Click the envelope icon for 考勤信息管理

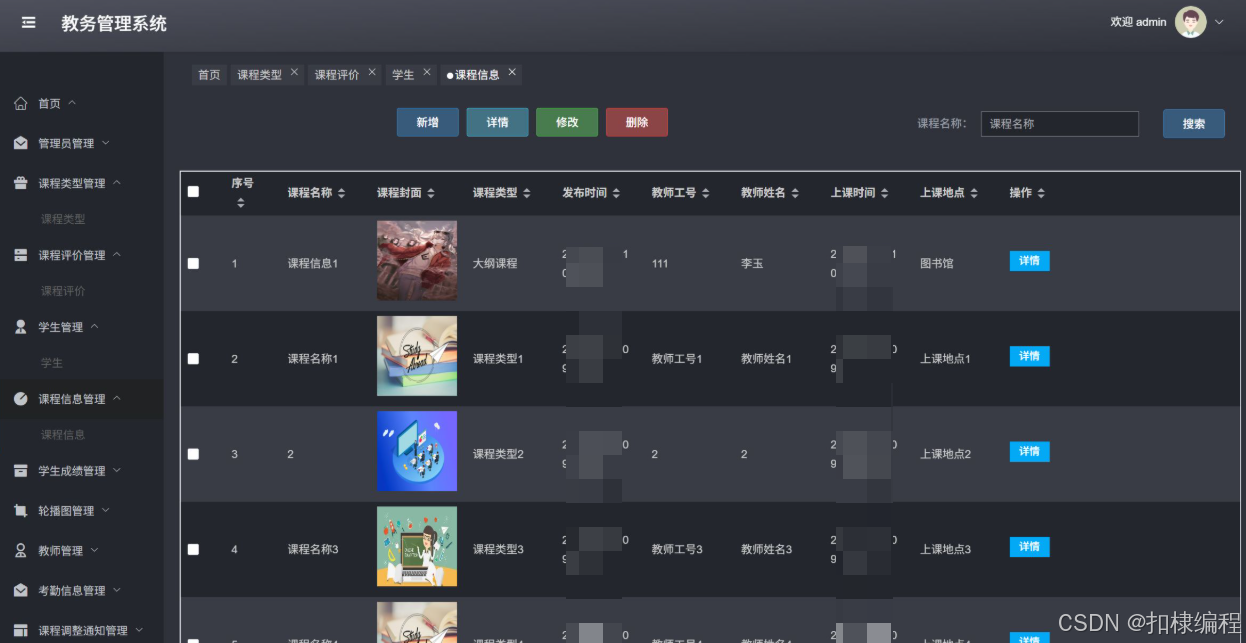click(21, 591)
